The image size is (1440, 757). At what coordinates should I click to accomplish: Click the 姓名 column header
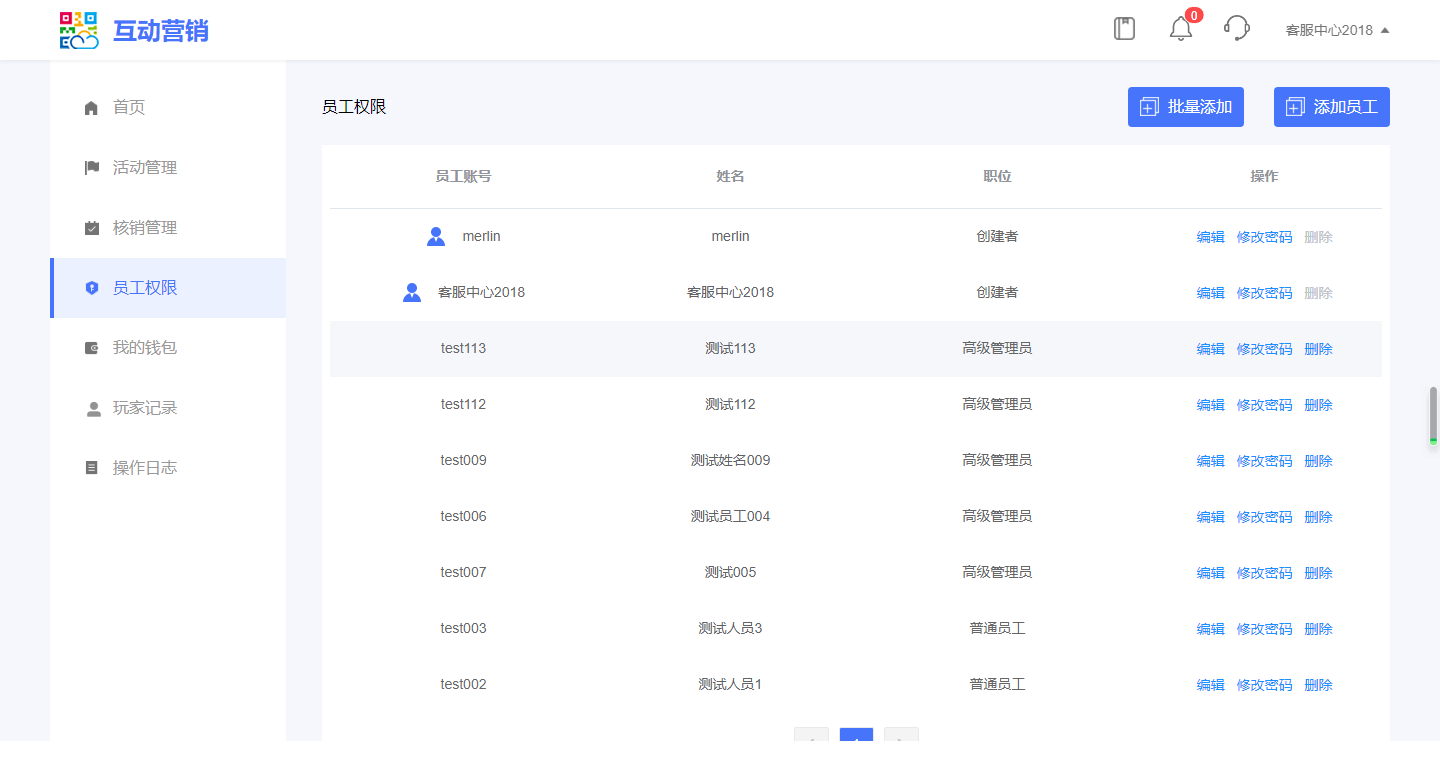tap(730, 176)
